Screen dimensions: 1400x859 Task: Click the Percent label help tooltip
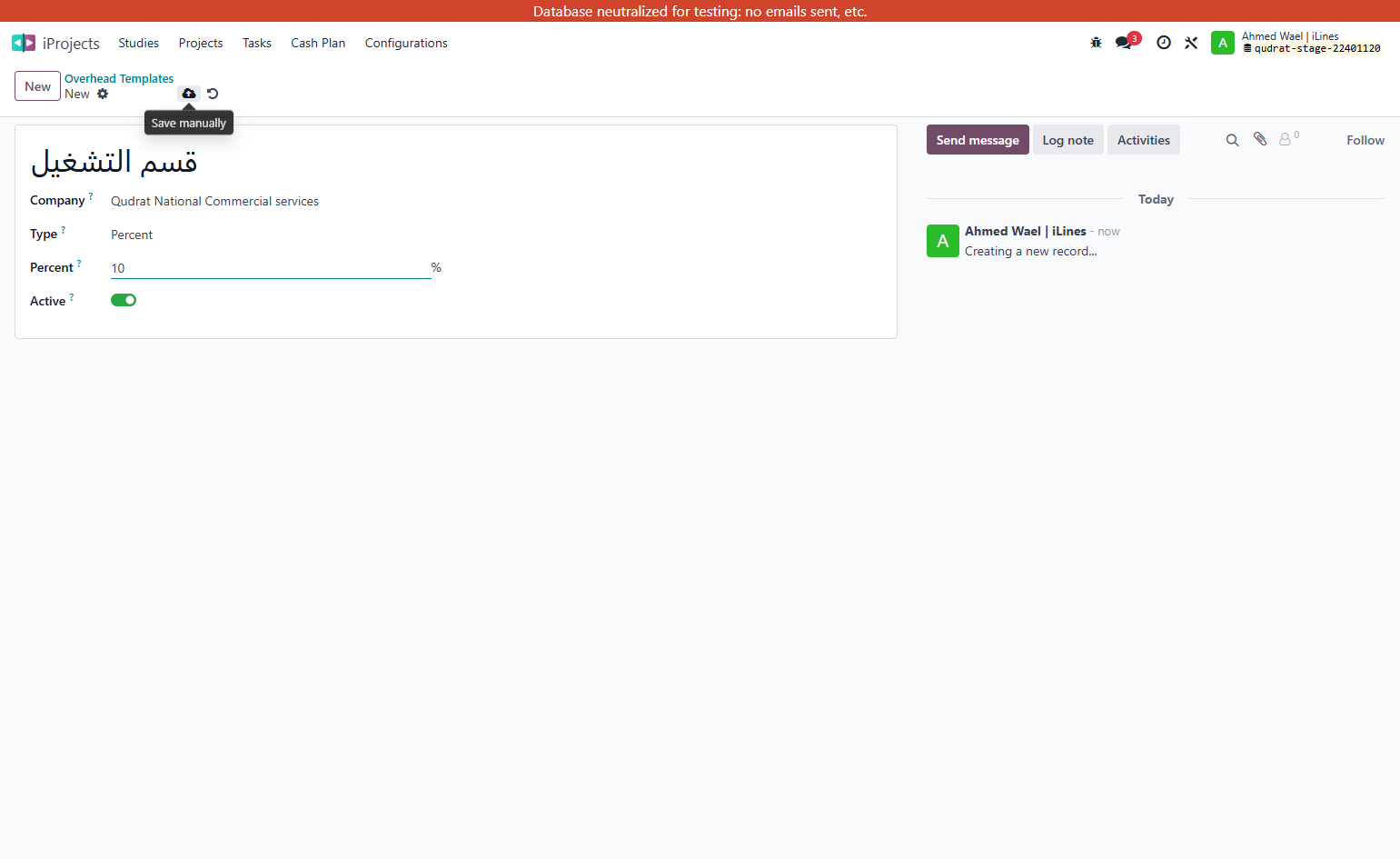79,264
